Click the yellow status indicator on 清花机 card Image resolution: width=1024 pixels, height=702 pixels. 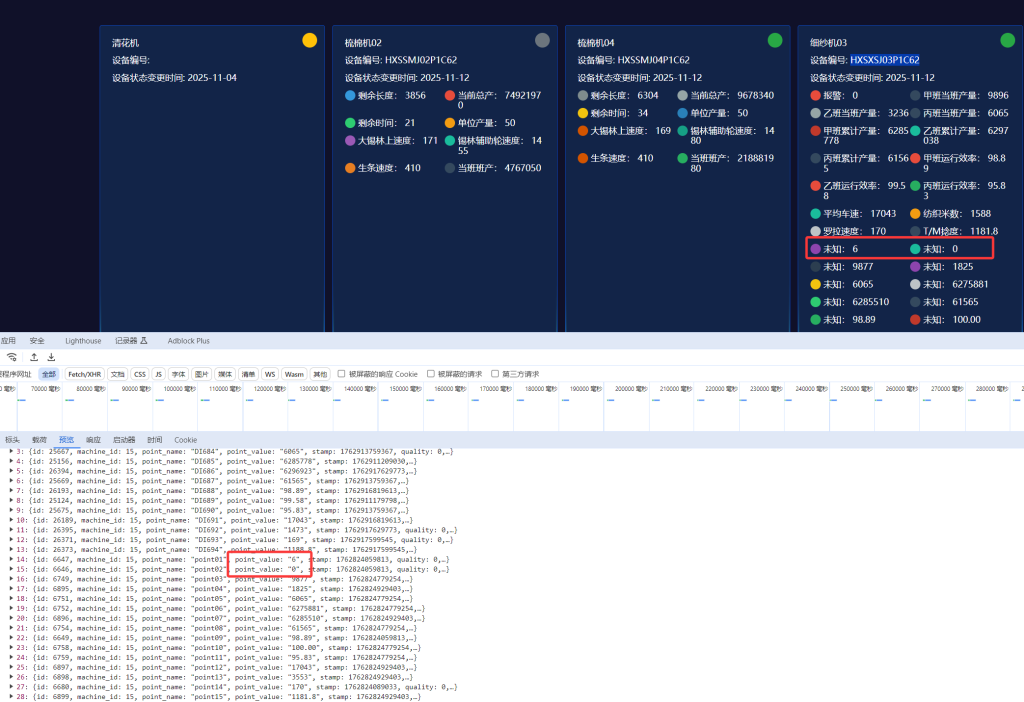coord(310,41)
